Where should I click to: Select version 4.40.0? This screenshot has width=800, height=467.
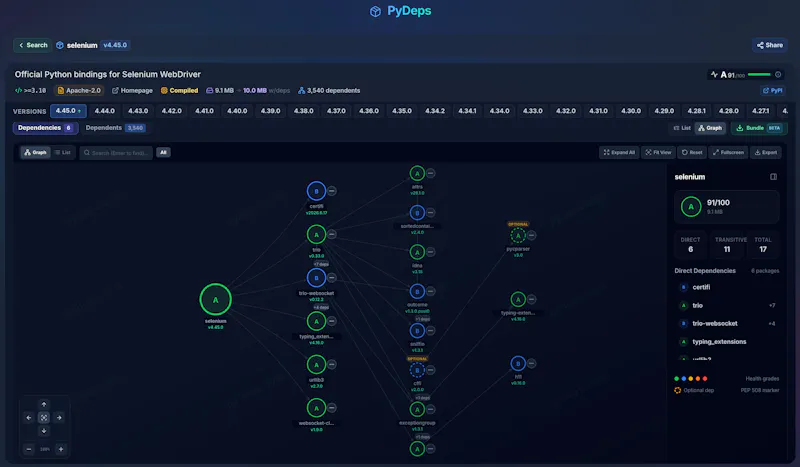click(x=237, y=111)
